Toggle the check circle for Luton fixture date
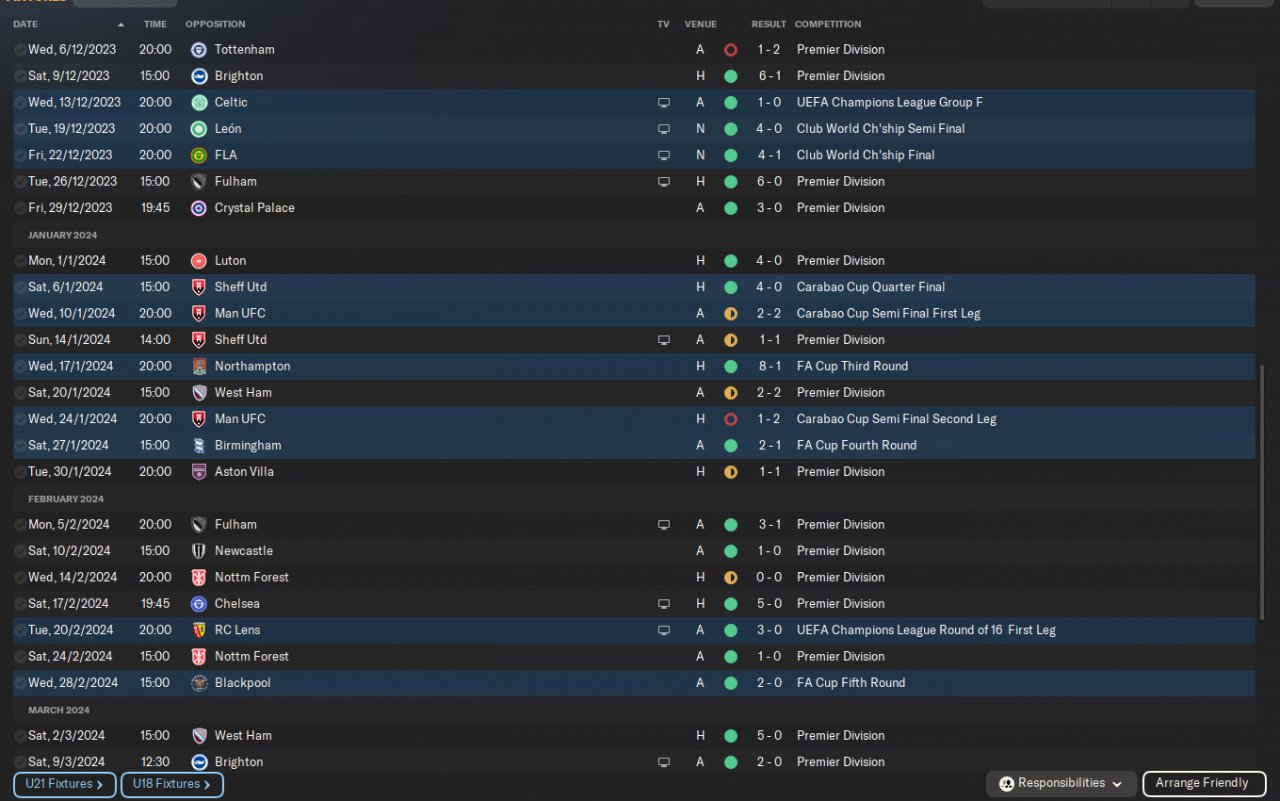This screenshot has width=1280, height=801. pos(20,261)
